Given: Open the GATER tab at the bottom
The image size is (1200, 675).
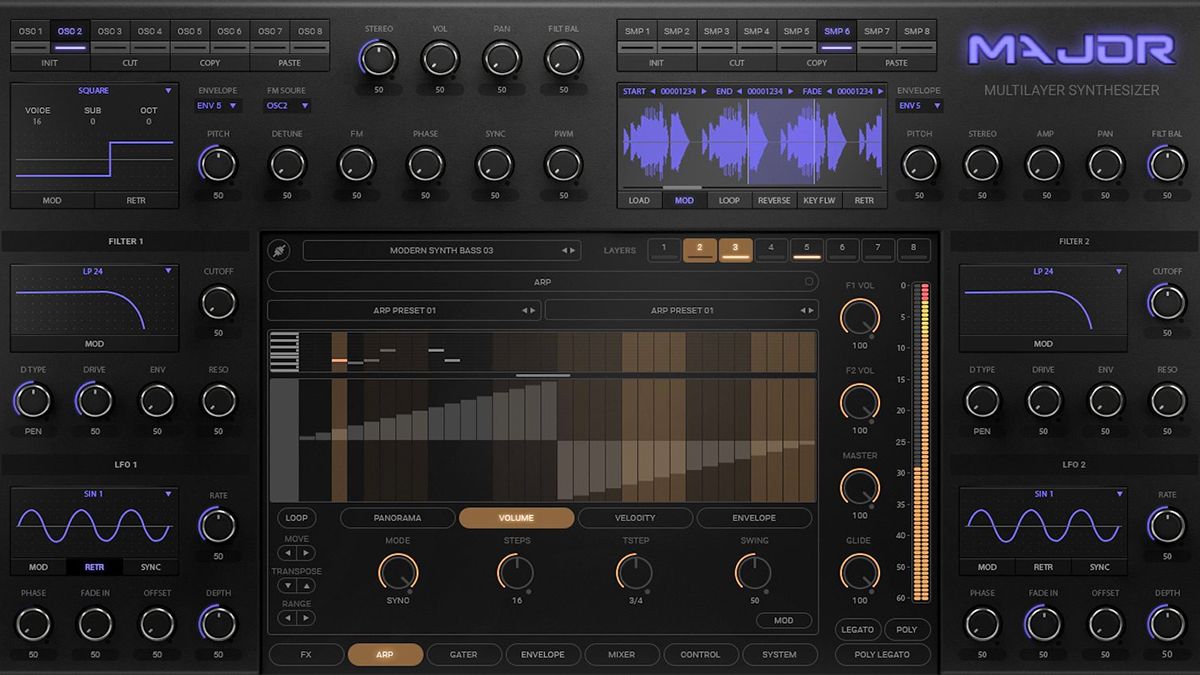Looking at the screenshot, I should point(465,655).
